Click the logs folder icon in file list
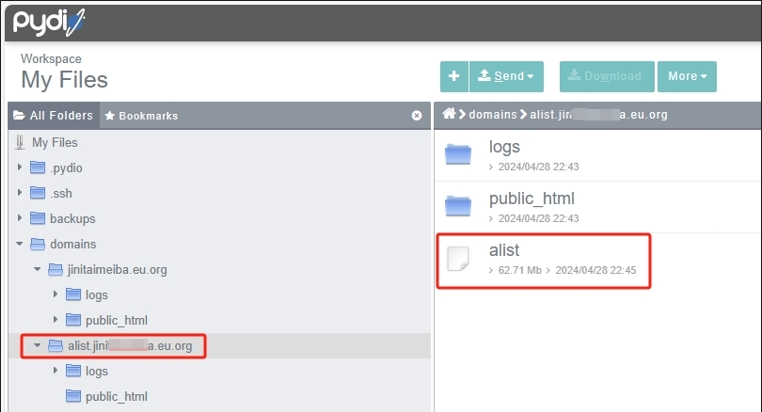This screenshot has width=762, height=412. click(x=458, y=154)
